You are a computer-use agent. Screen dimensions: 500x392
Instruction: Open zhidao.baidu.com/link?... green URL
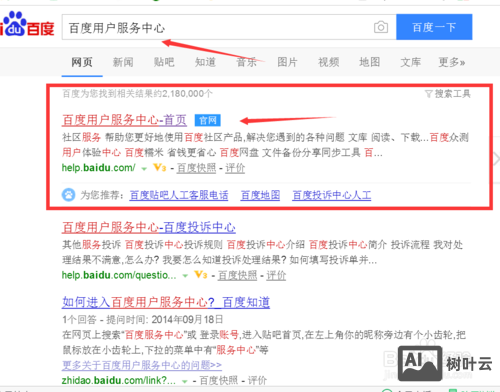click(x=119, y=380)
